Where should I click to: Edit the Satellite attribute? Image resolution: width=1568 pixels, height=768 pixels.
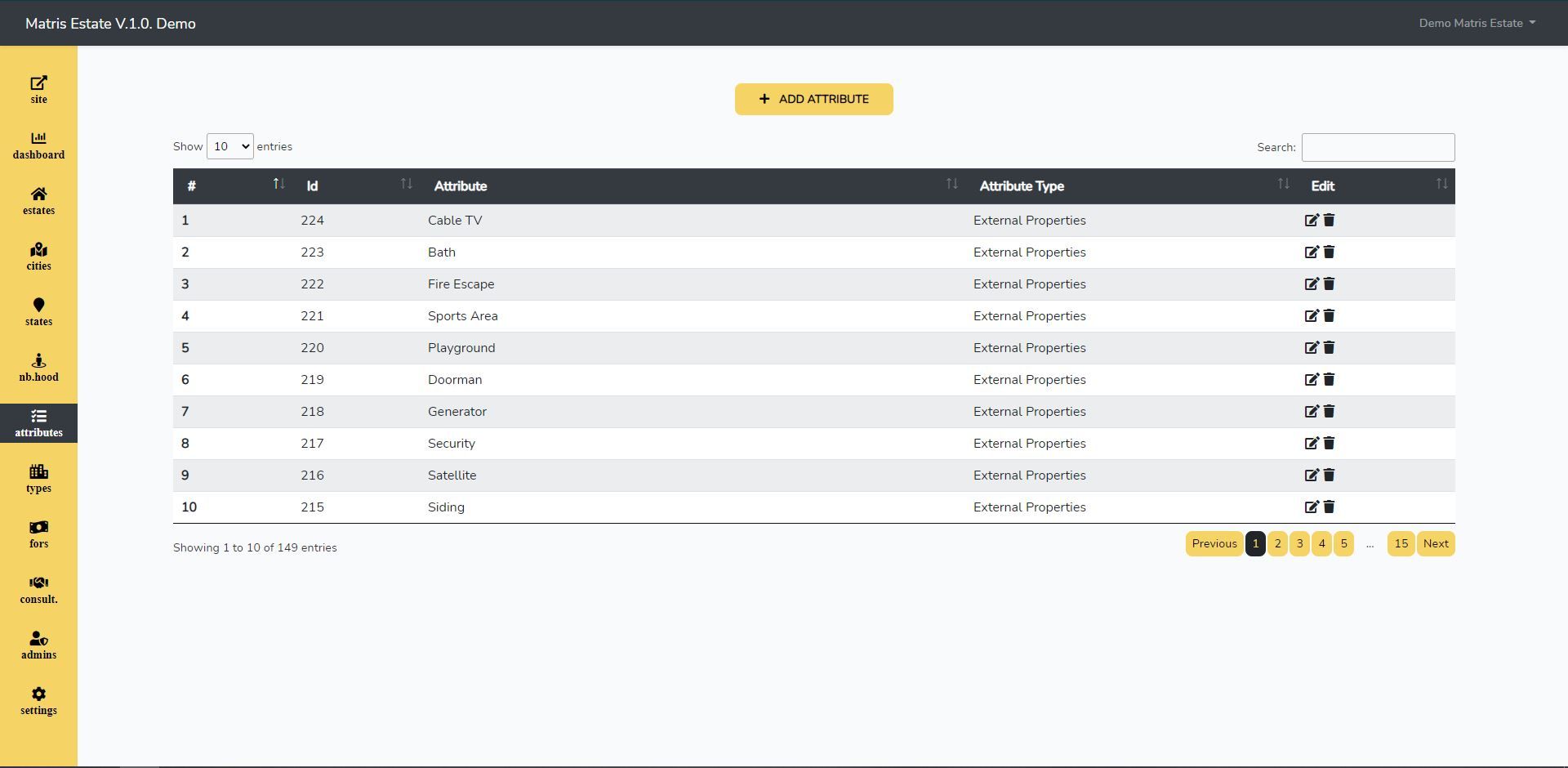tap(1312, 476)
